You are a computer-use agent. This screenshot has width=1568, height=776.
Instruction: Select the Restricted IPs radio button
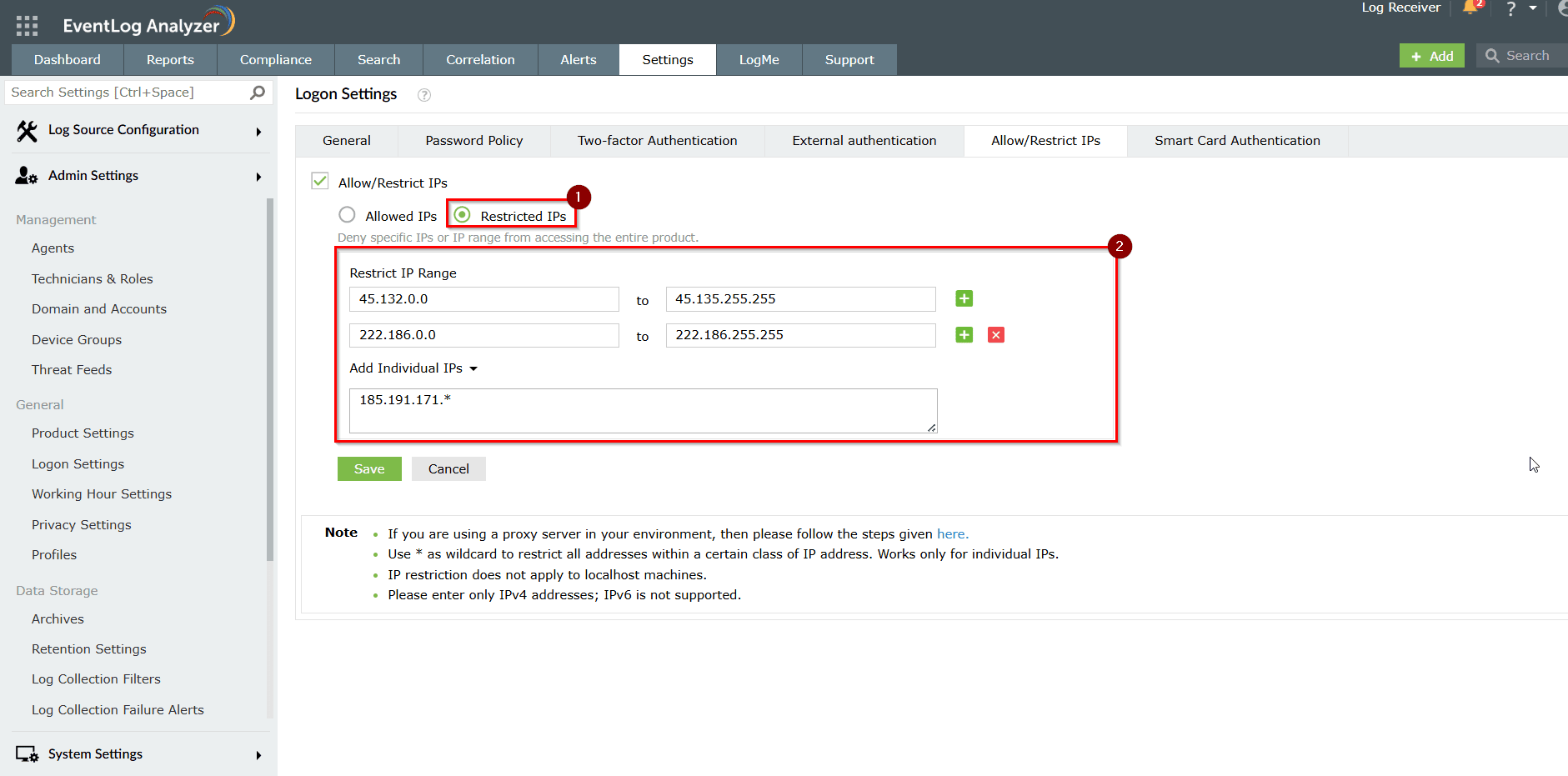click(x=463, y=215)
